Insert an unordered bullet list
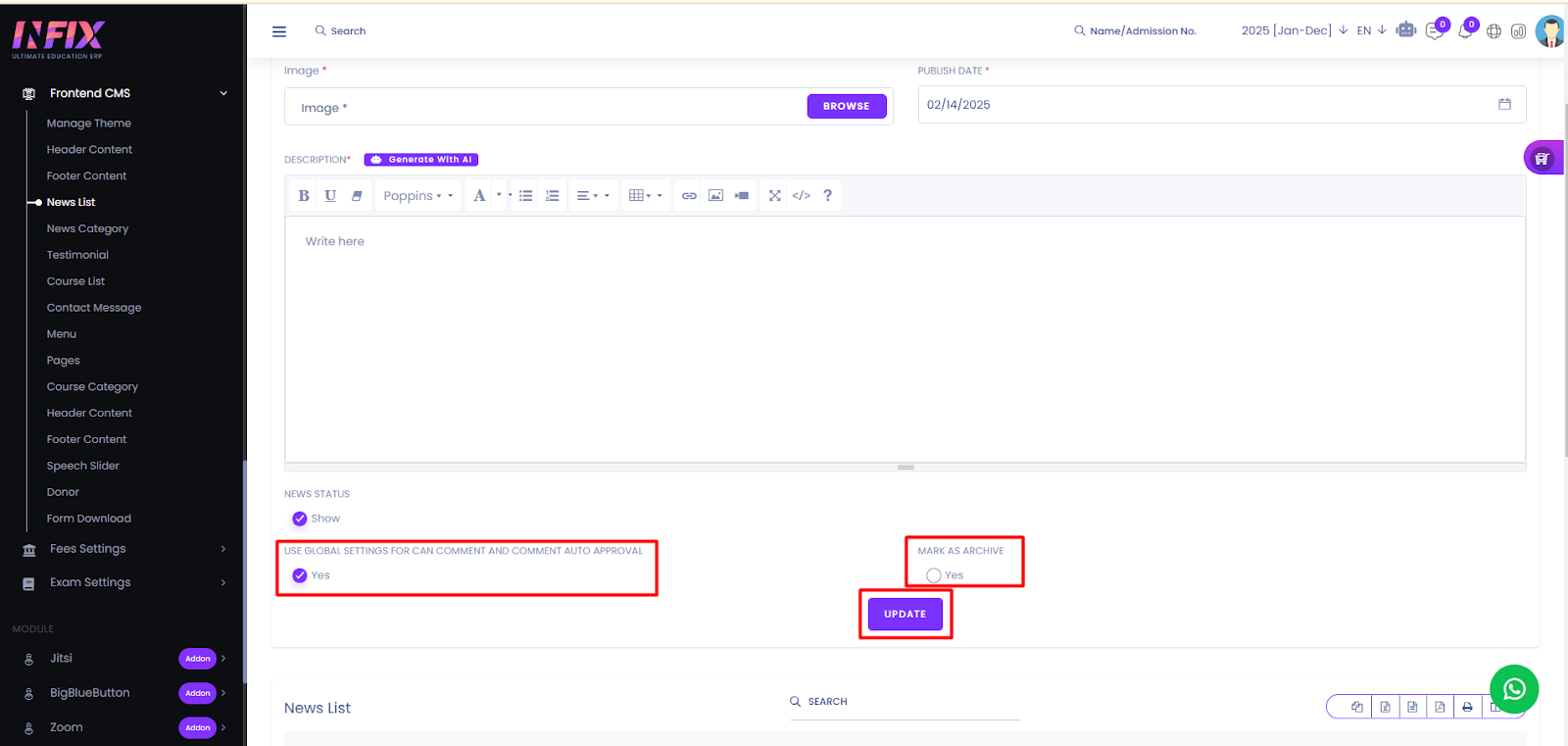 (526, 196)
